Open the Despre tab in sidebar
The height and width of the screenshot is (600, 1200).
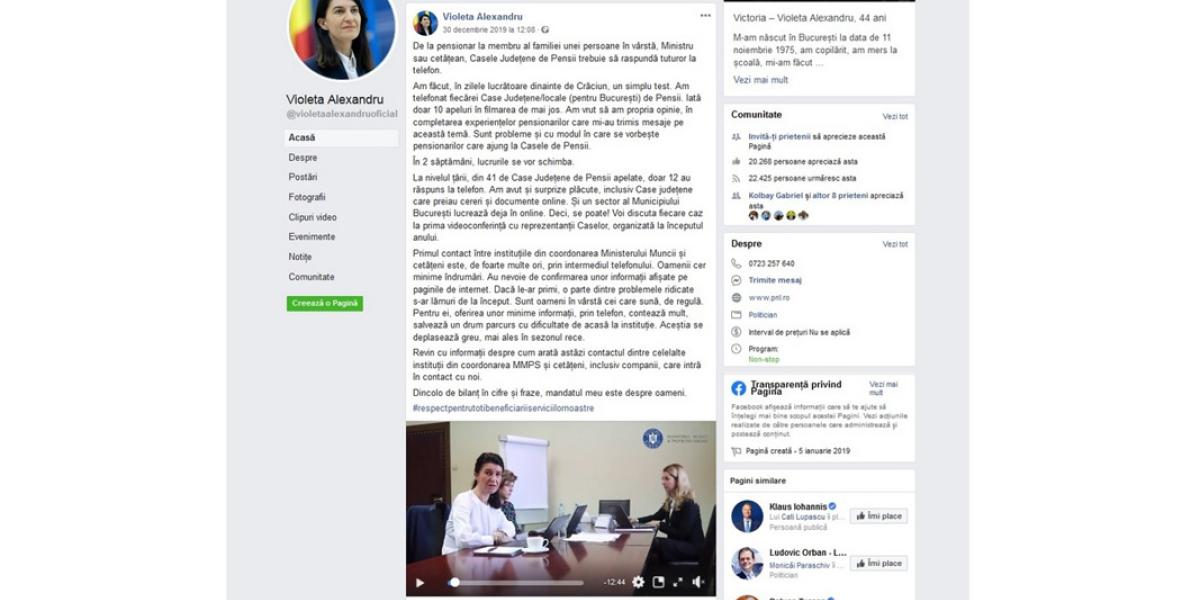coord(303,157)
